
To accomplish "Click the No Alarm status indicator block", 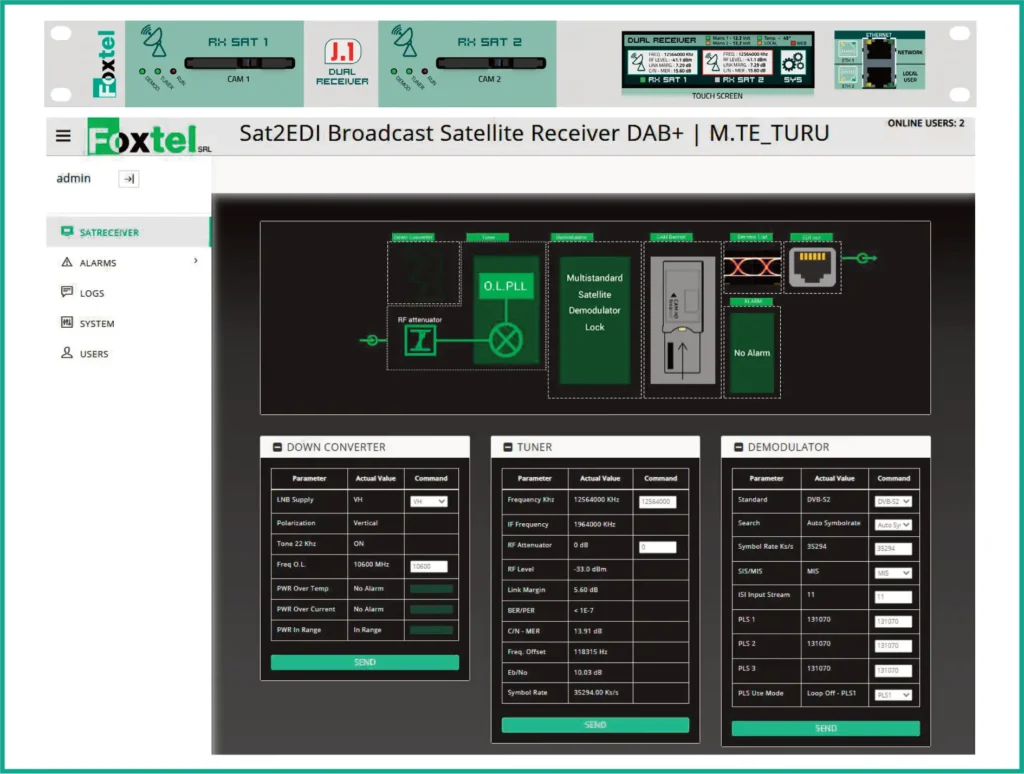I will coord(752,355).
